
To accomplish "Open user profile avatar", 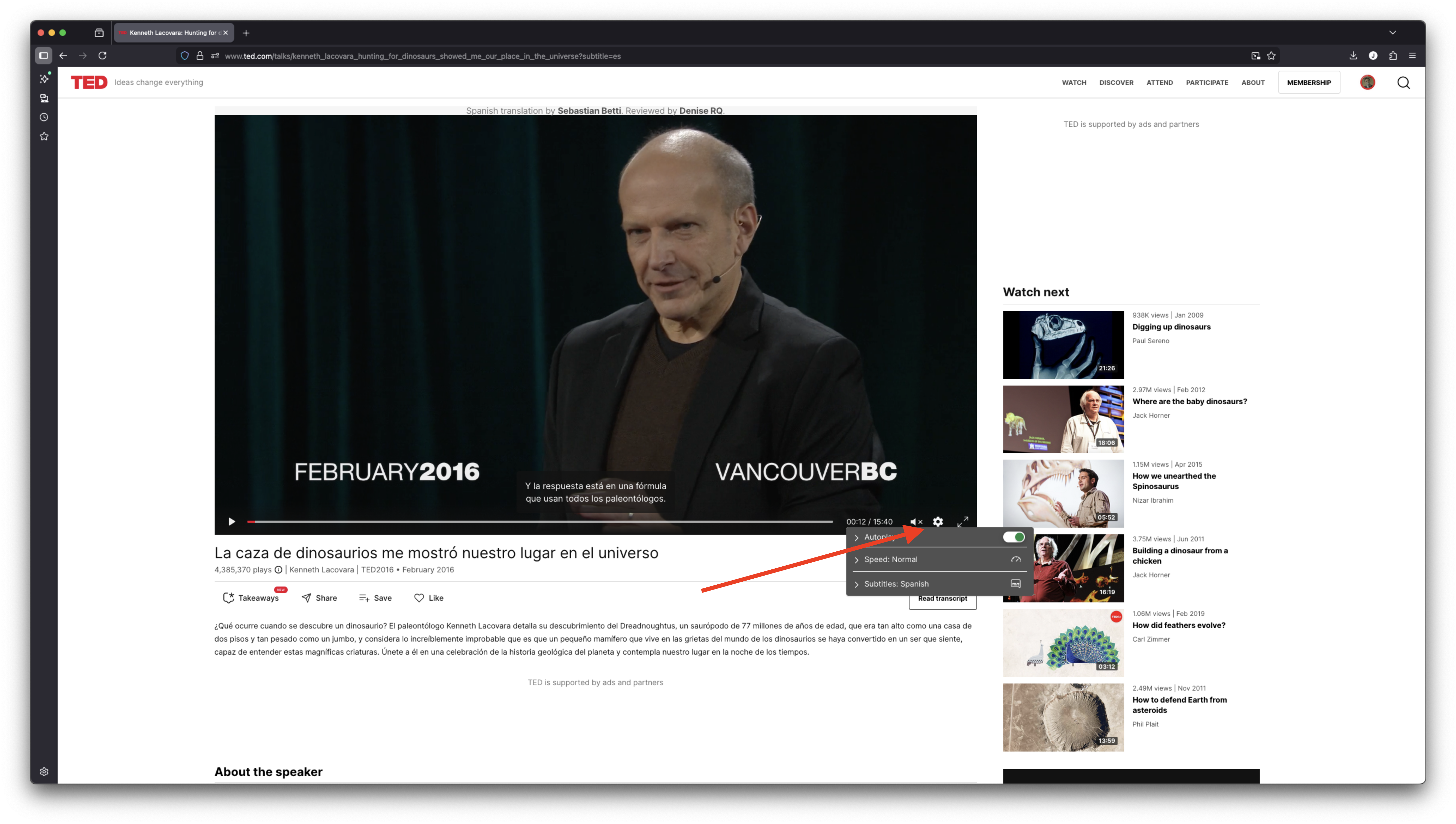I will [1367, 83].
